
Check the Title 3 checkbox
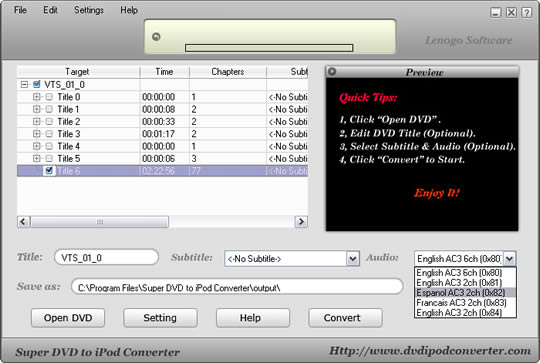[49, 134]
